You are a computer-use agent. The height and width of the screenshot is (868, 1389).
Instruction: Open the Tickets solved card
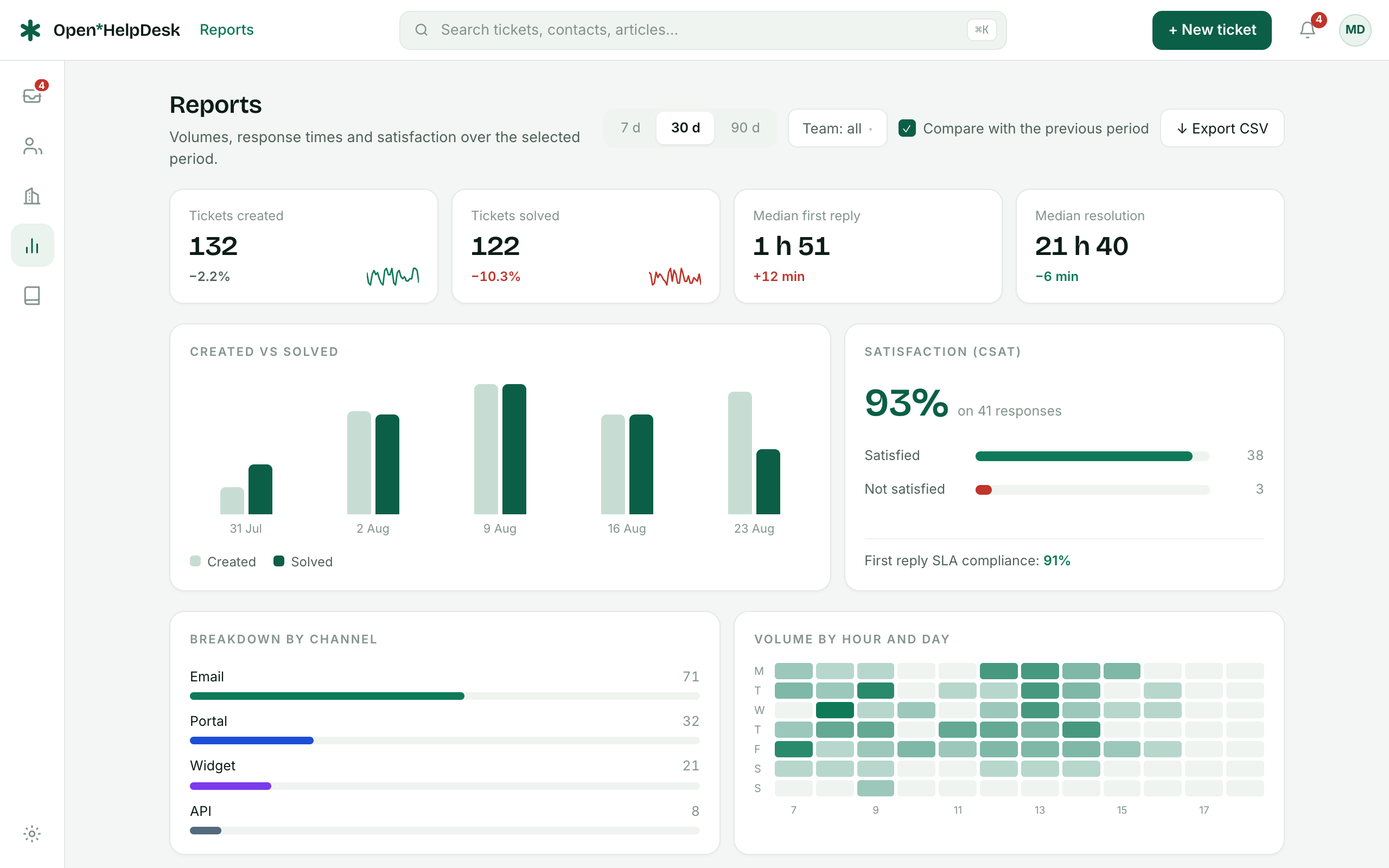tap(585, 246)
